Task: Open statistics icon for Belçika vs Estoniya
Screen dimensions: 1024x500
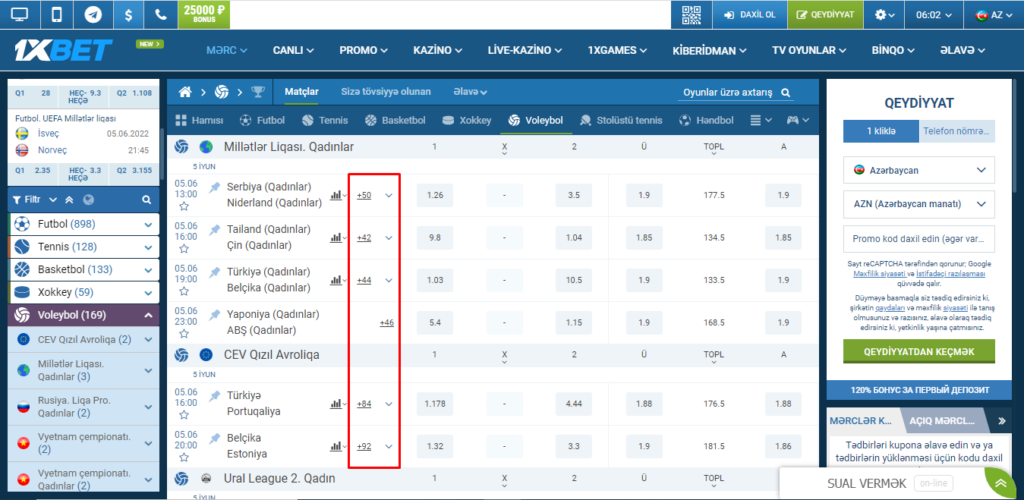Action: [338, 446]
